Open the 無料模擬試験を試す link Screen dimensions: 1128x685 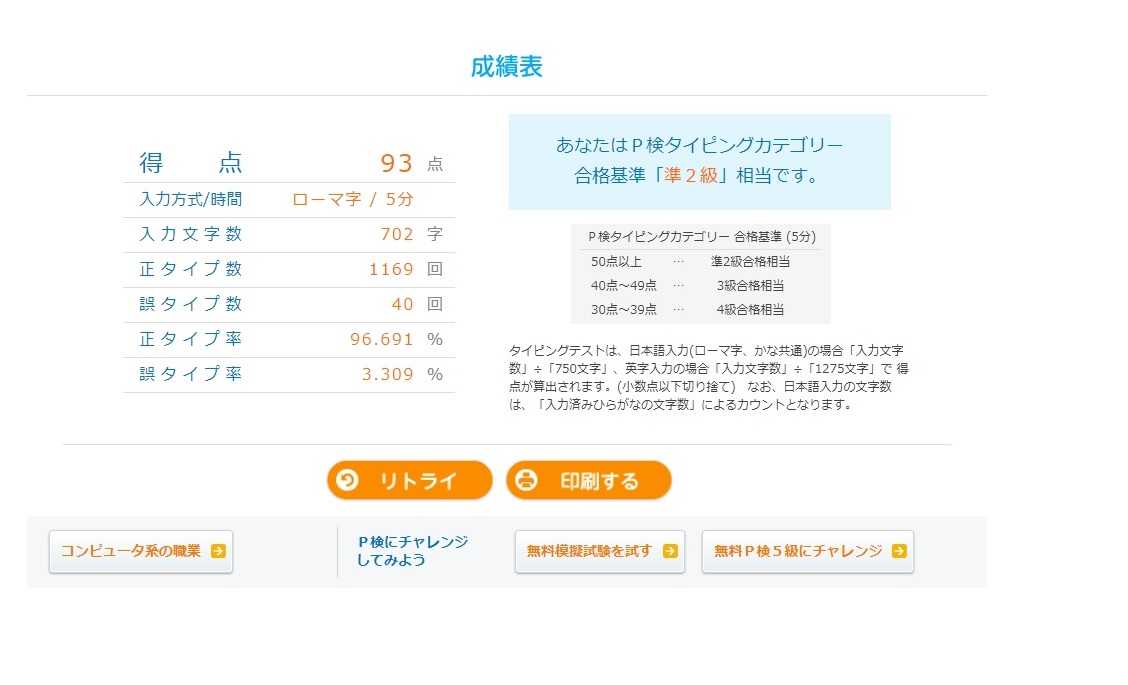point(600,552)
